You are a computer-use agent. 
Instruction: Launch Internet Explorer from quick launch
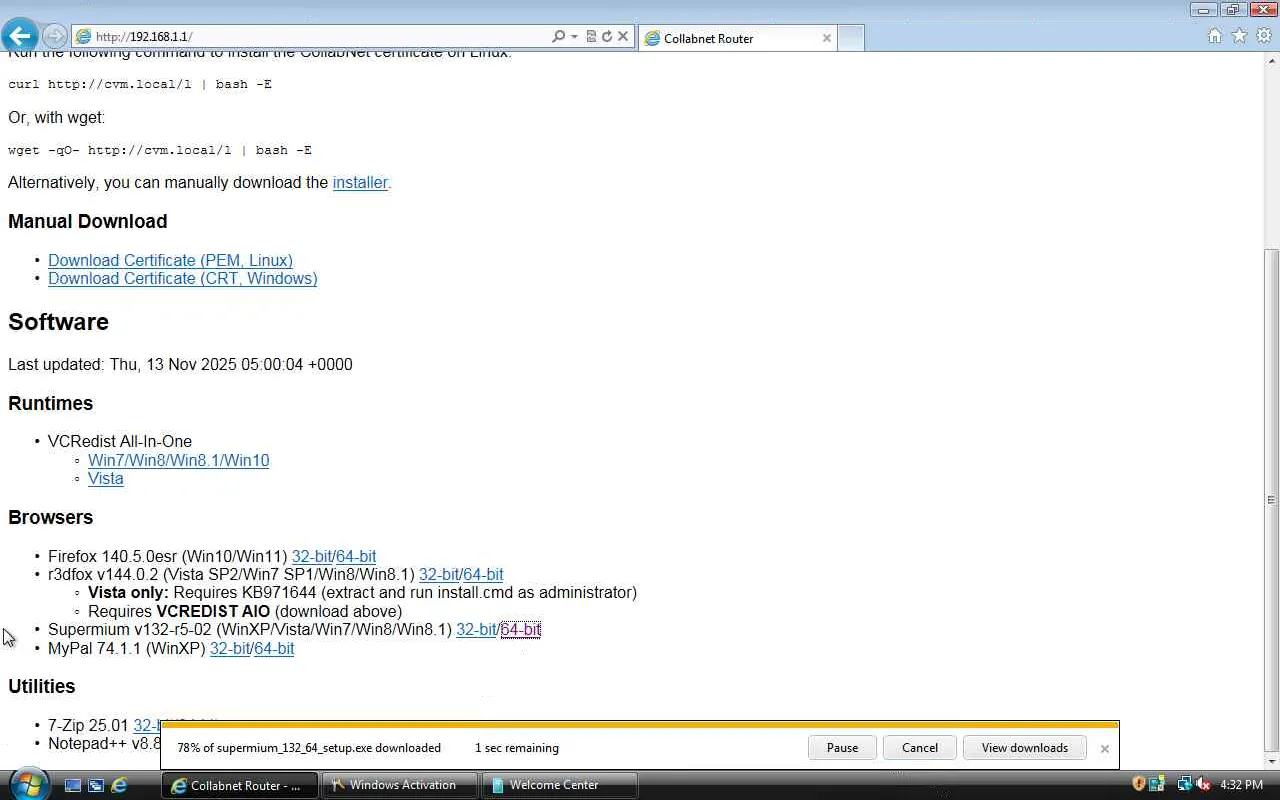pos(119,785)
